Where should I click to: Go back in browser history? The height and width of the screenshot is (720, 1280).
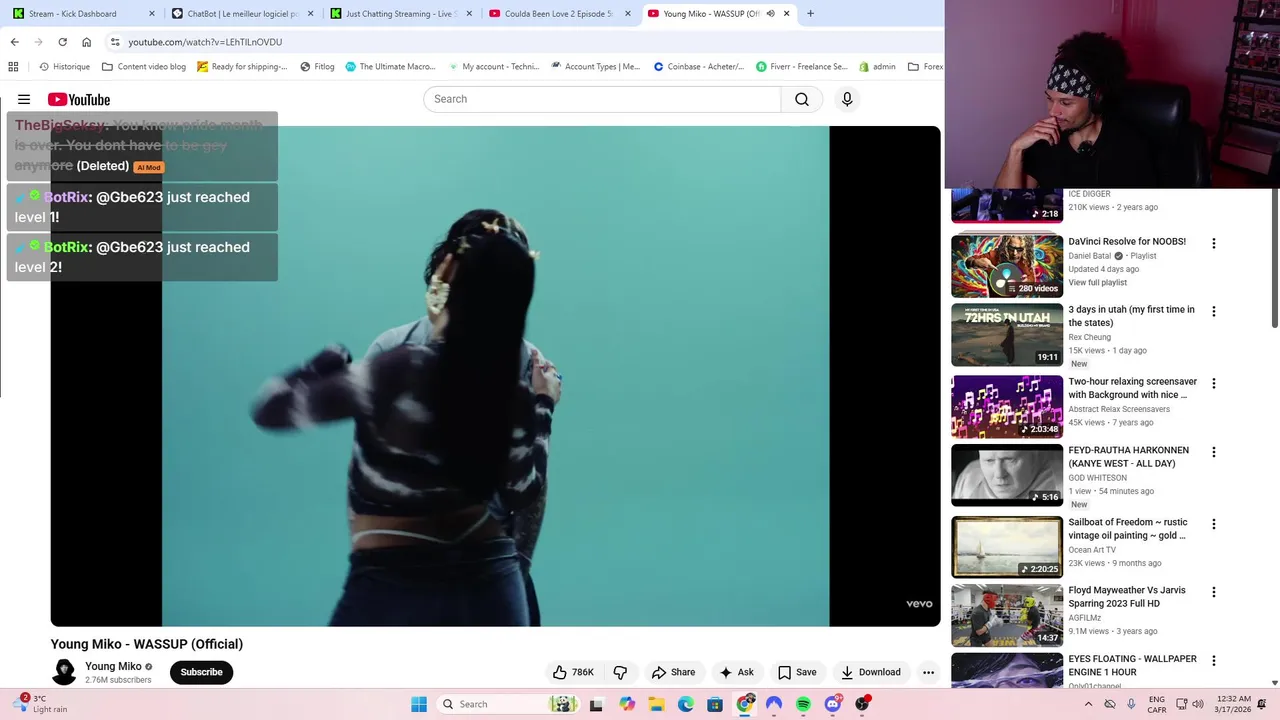pyautogui.click(x=14, y=42)
